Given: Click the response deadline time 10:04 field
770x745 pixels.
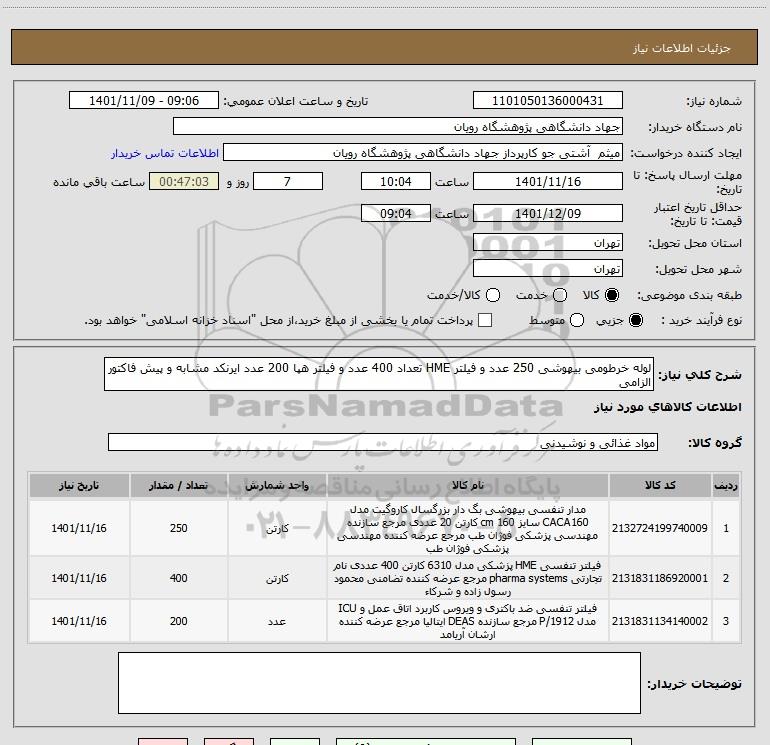Looking at the screenshot, I should (x=396, y=182).
